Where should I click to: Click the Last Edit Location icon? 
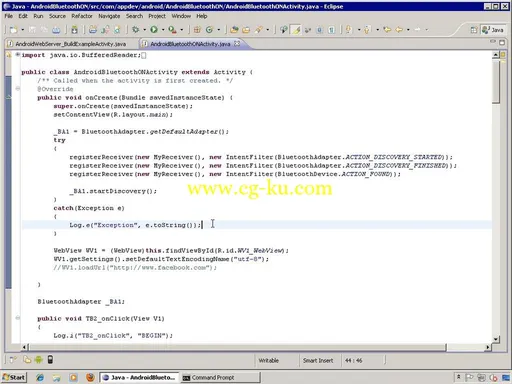point(387,30)
